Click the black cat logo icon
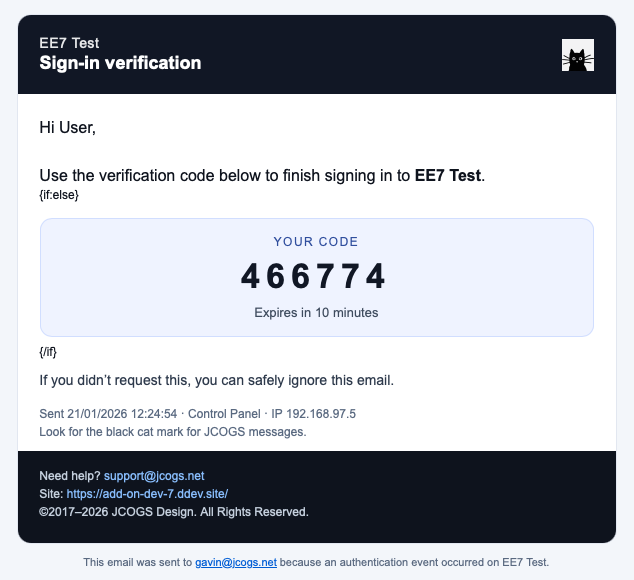Screen dimensions: 634x580 [578, 55]
